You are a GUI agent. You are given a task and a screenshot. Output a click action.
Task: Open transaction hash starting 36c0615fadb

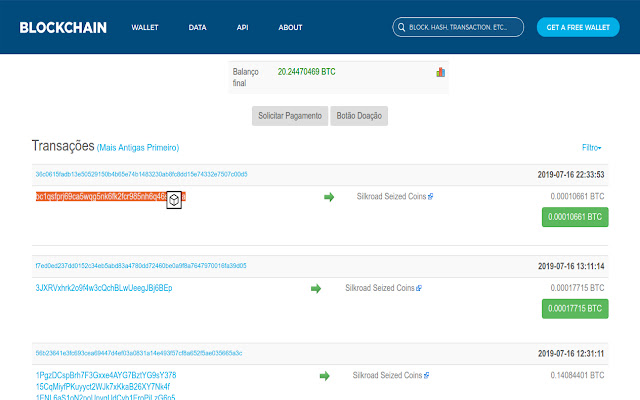(x=141, y=174)
